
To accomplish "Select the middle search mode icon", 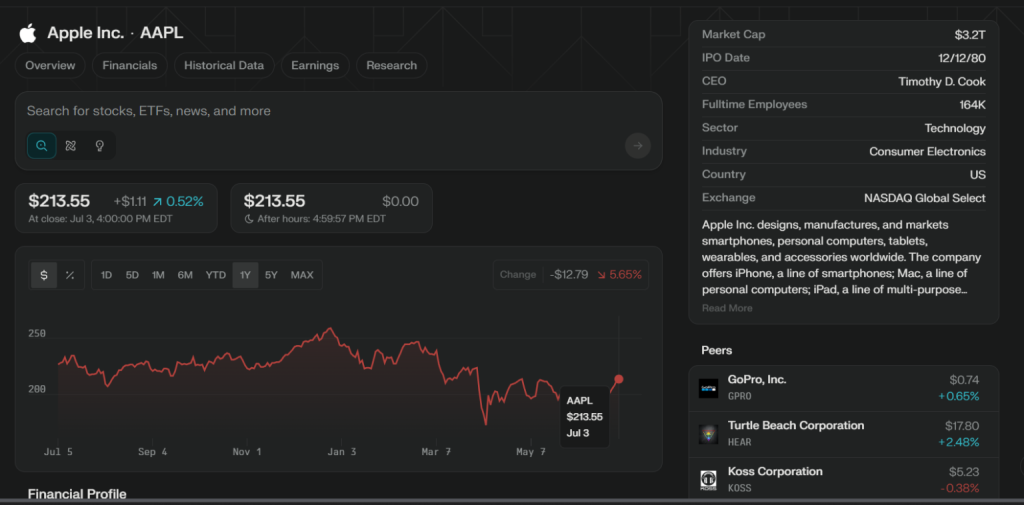I will point(71,146).
